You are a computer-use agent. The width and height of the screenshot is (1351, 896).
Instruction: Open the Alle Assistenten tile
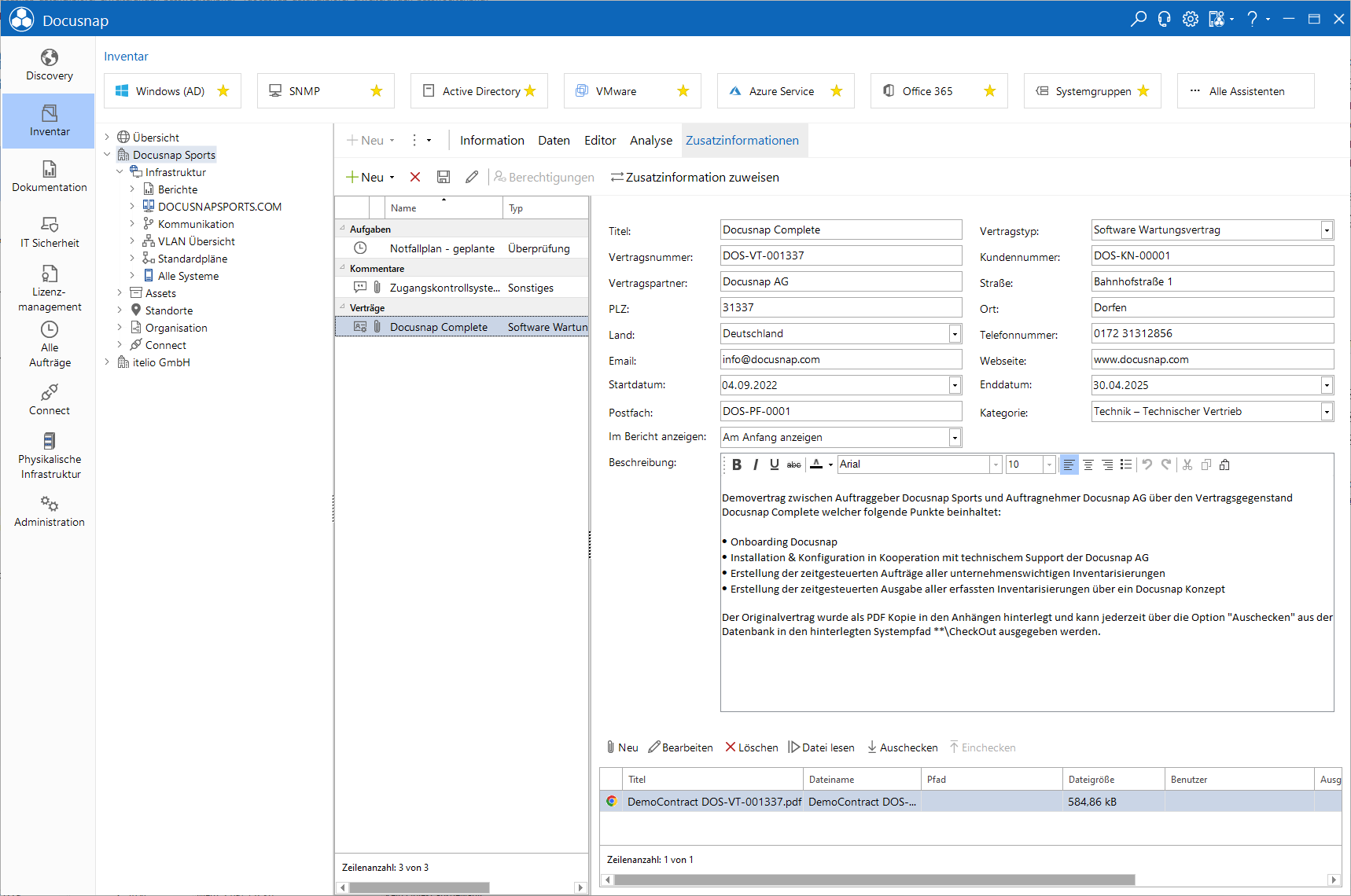point(1246,91)
